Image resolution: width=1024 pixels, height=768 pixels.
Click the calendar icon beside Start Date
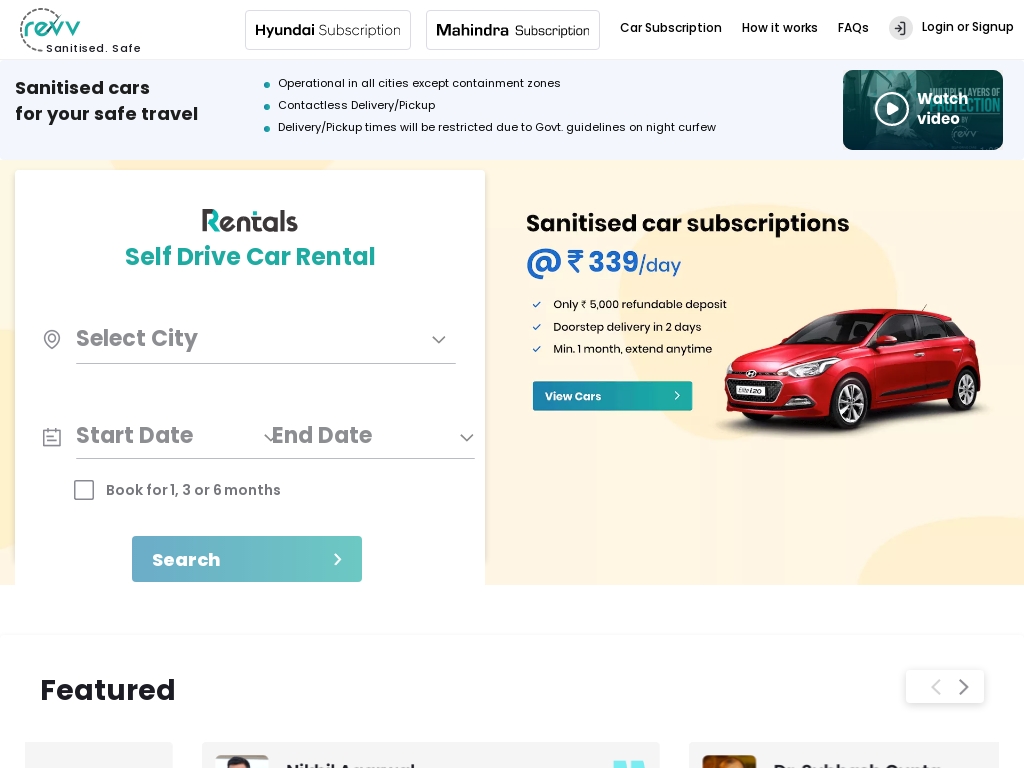tap(52, 437)
